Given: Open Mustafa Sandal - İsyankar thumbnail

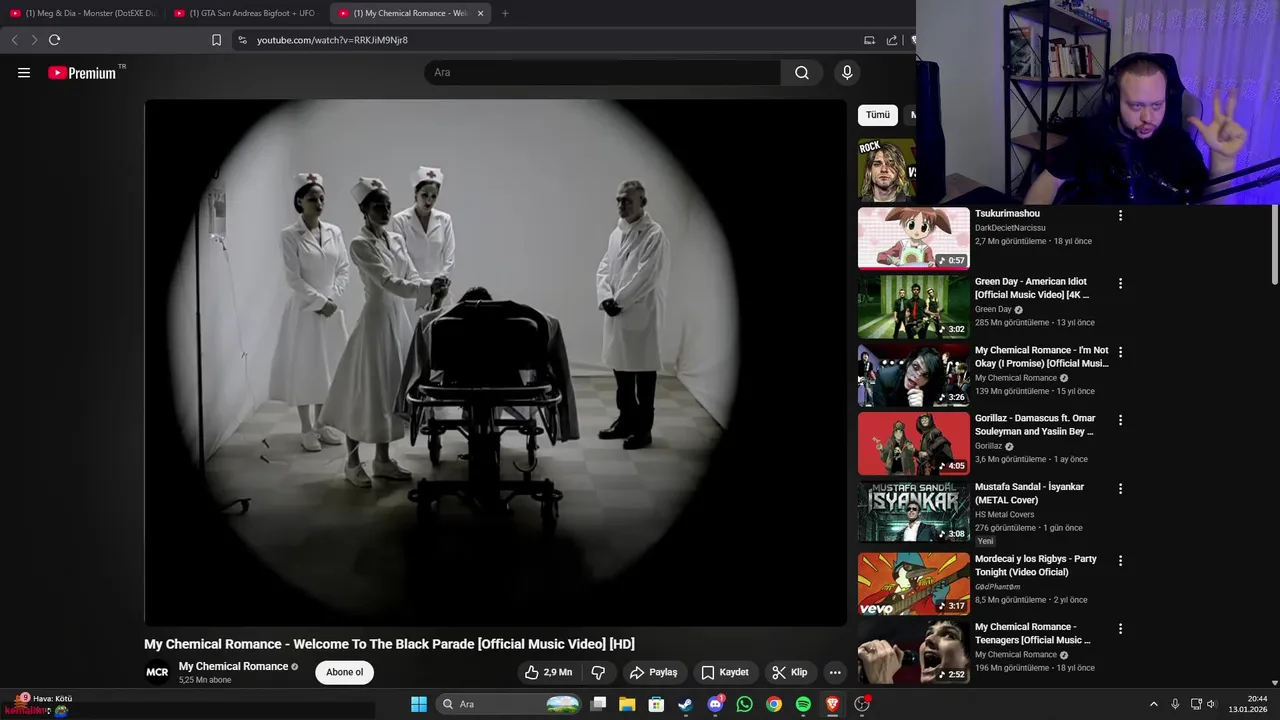Looking at the screenshot, I should click(914, 512).
